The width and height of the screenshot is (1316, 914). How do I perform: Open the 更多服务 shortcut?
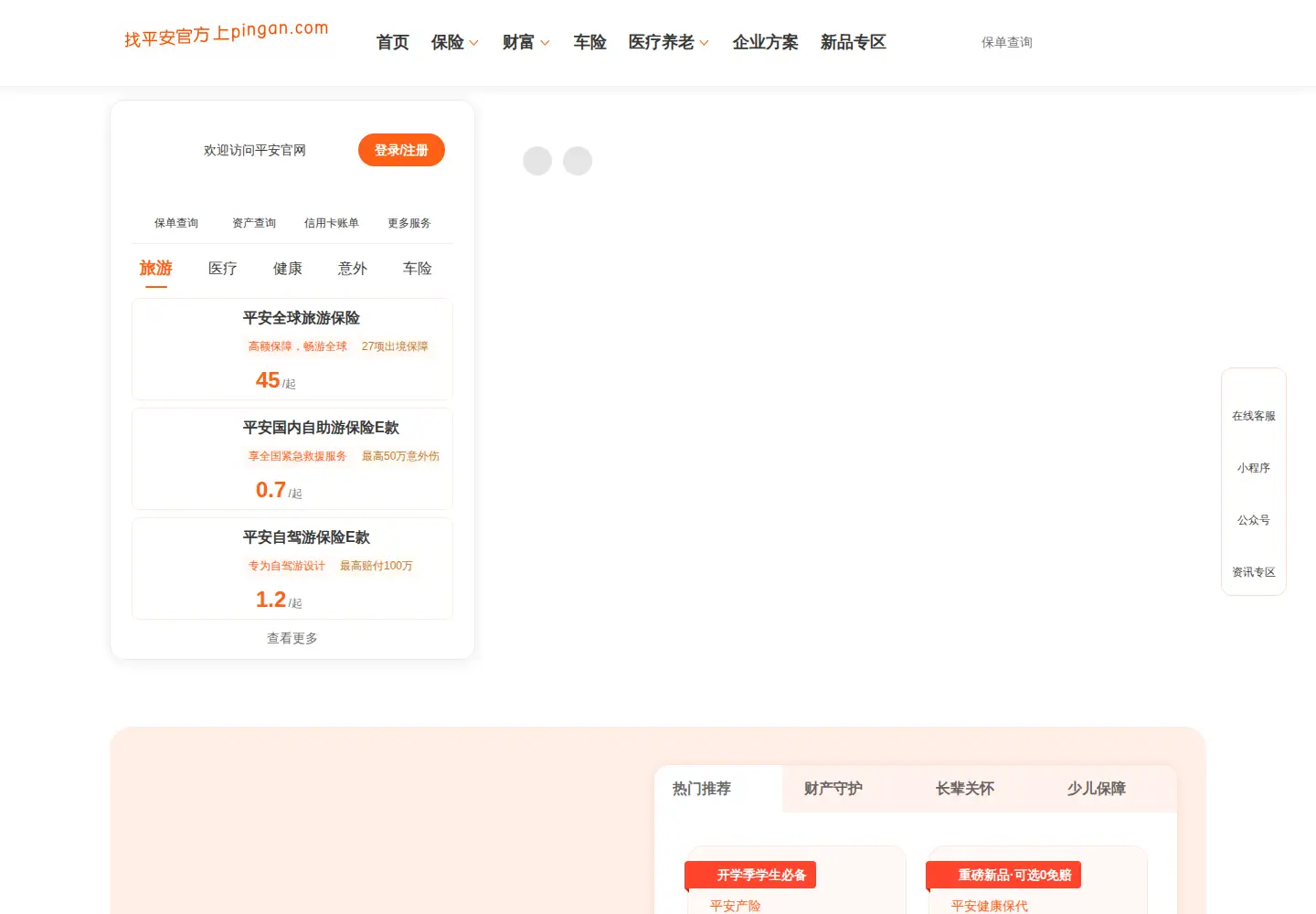(409, 223)
